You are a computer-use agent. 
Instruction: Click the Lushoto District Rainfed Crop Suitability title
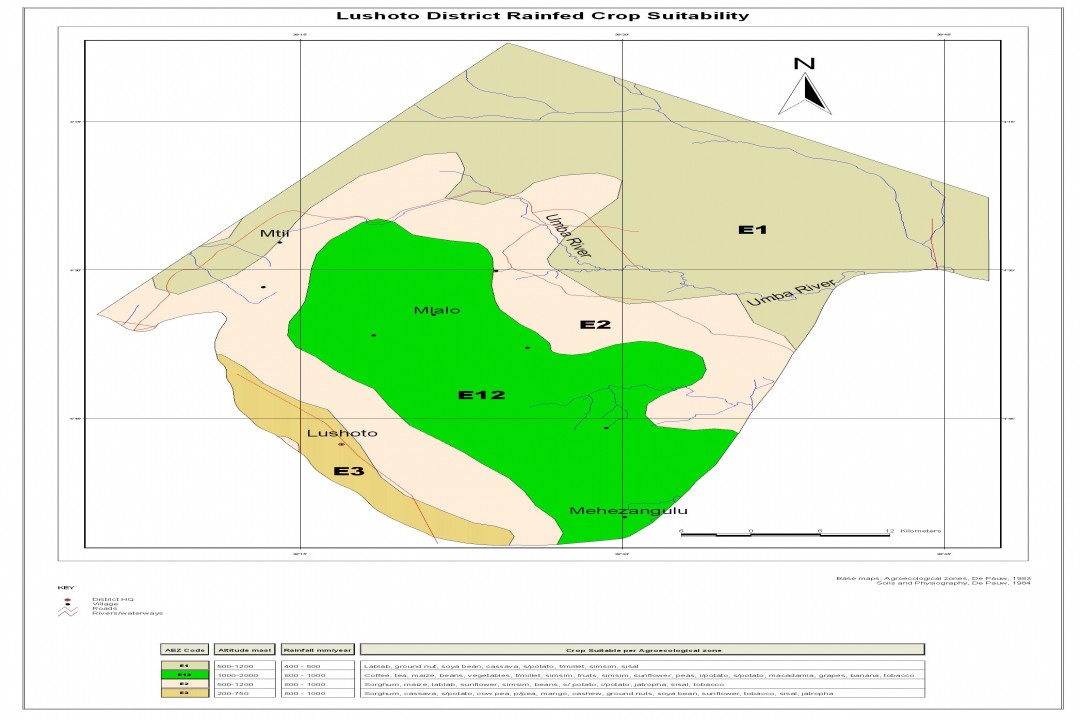click(542, 16)
